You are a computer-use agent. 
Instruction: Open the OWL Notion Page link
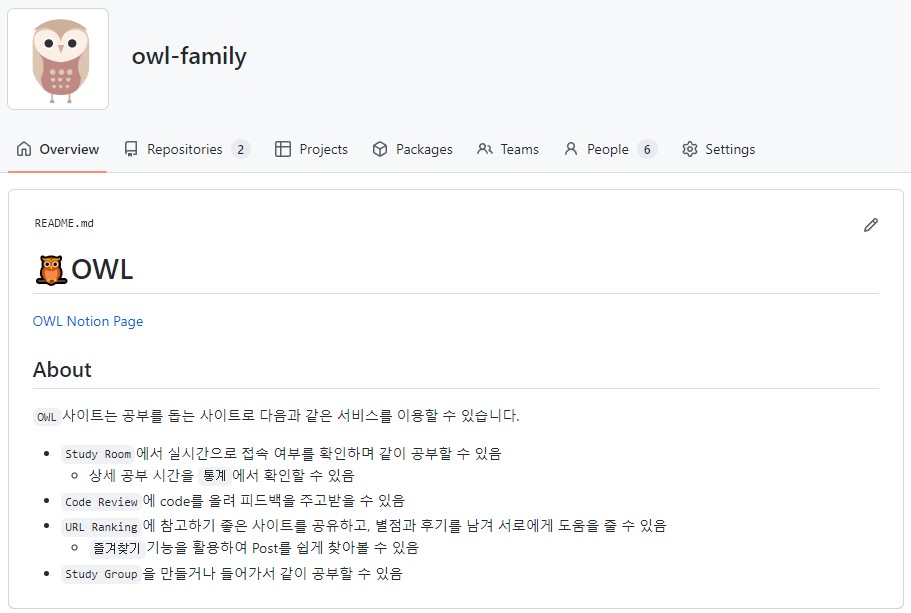[88, 321]
